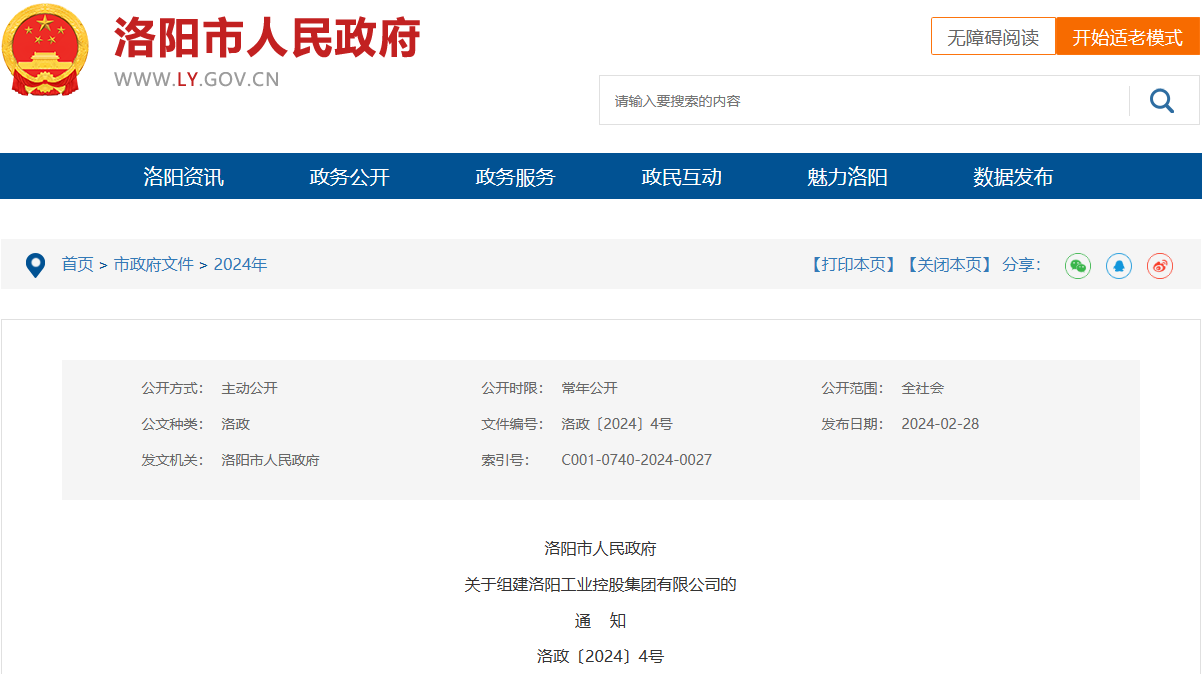Enable 无障碍阅读 accessibility mode

(993, 37)
